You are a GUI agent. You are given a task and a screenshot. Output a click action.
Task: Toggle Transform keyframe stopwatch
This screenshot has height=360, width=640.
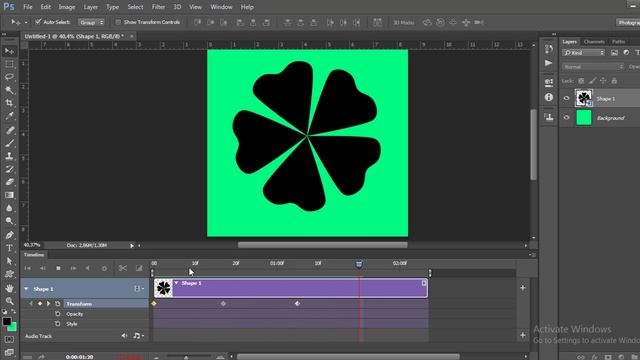(x=58, y=304)
